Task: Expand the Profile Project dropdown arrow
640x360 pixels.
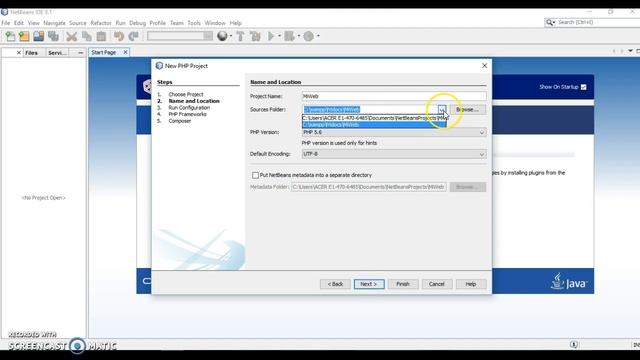Action: [x=318, y=36]
